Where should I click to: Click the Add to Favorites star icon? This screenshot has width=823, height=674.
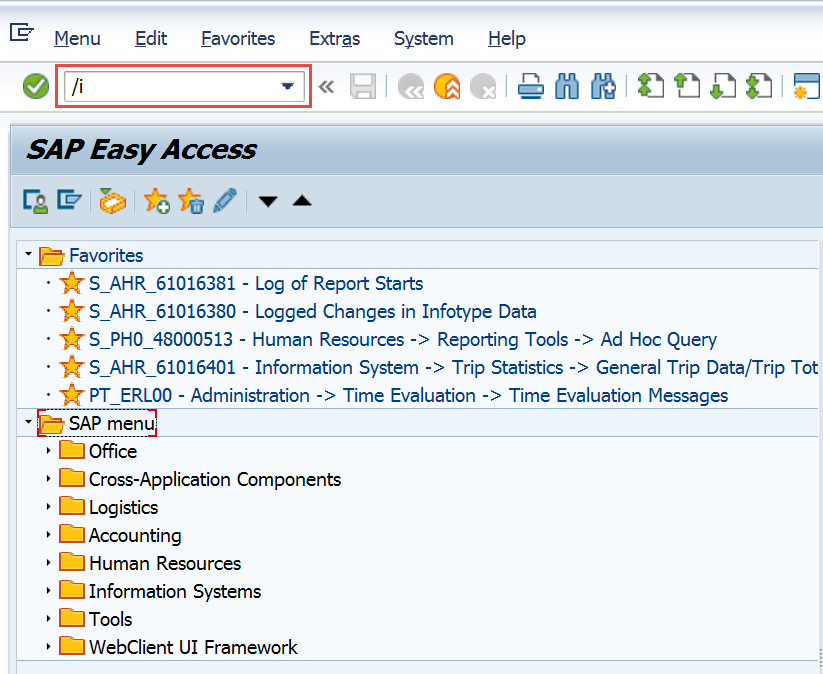(x=156, y=201)
